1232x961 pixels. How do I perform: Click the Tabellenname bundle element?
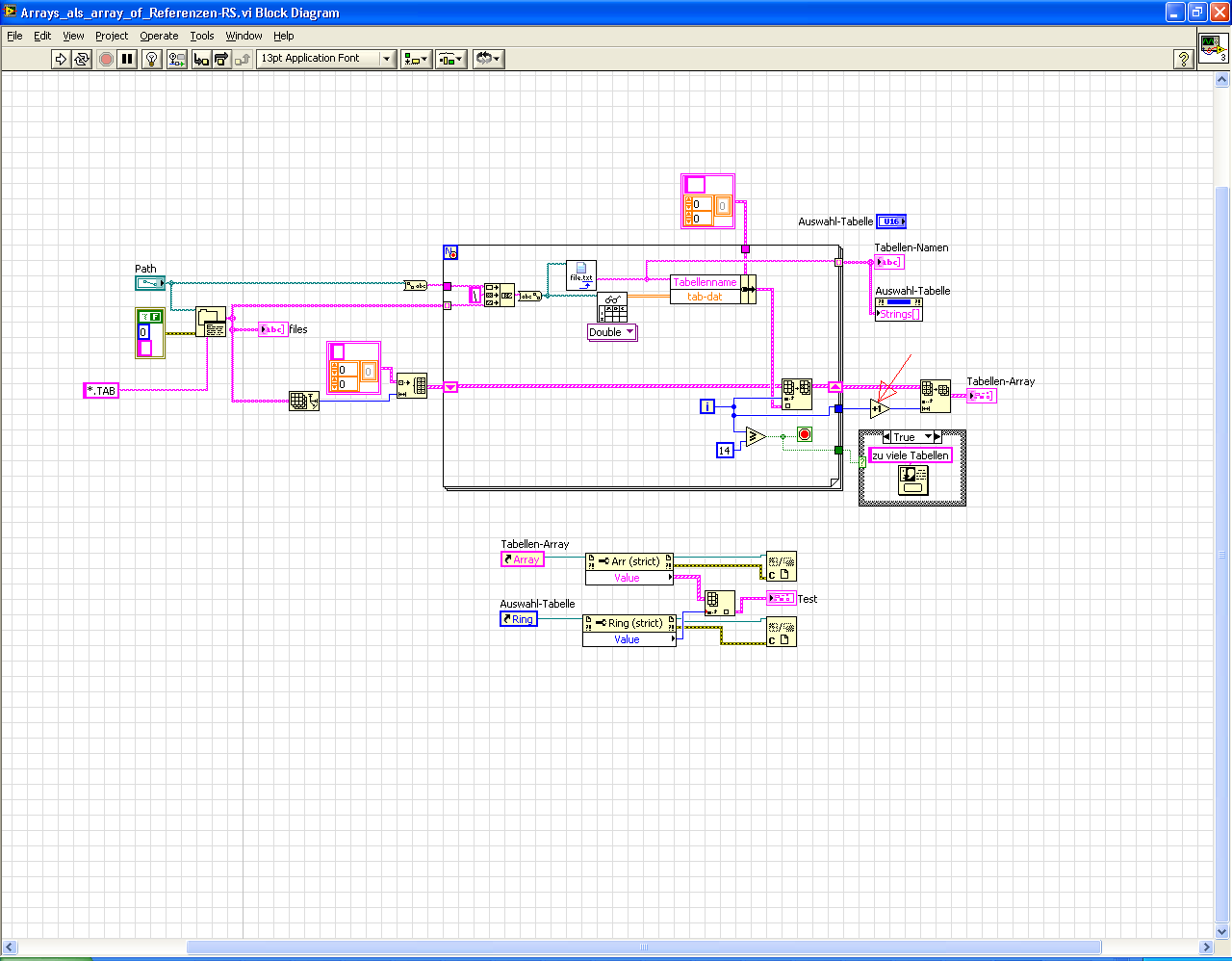[x=705, y=282]
